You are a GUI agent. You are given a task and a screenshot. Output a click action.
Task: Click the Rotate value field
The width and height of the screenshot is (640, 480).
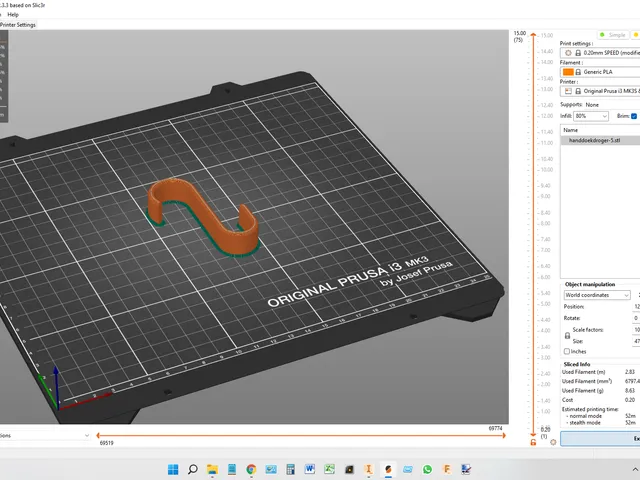coord(636,318)
